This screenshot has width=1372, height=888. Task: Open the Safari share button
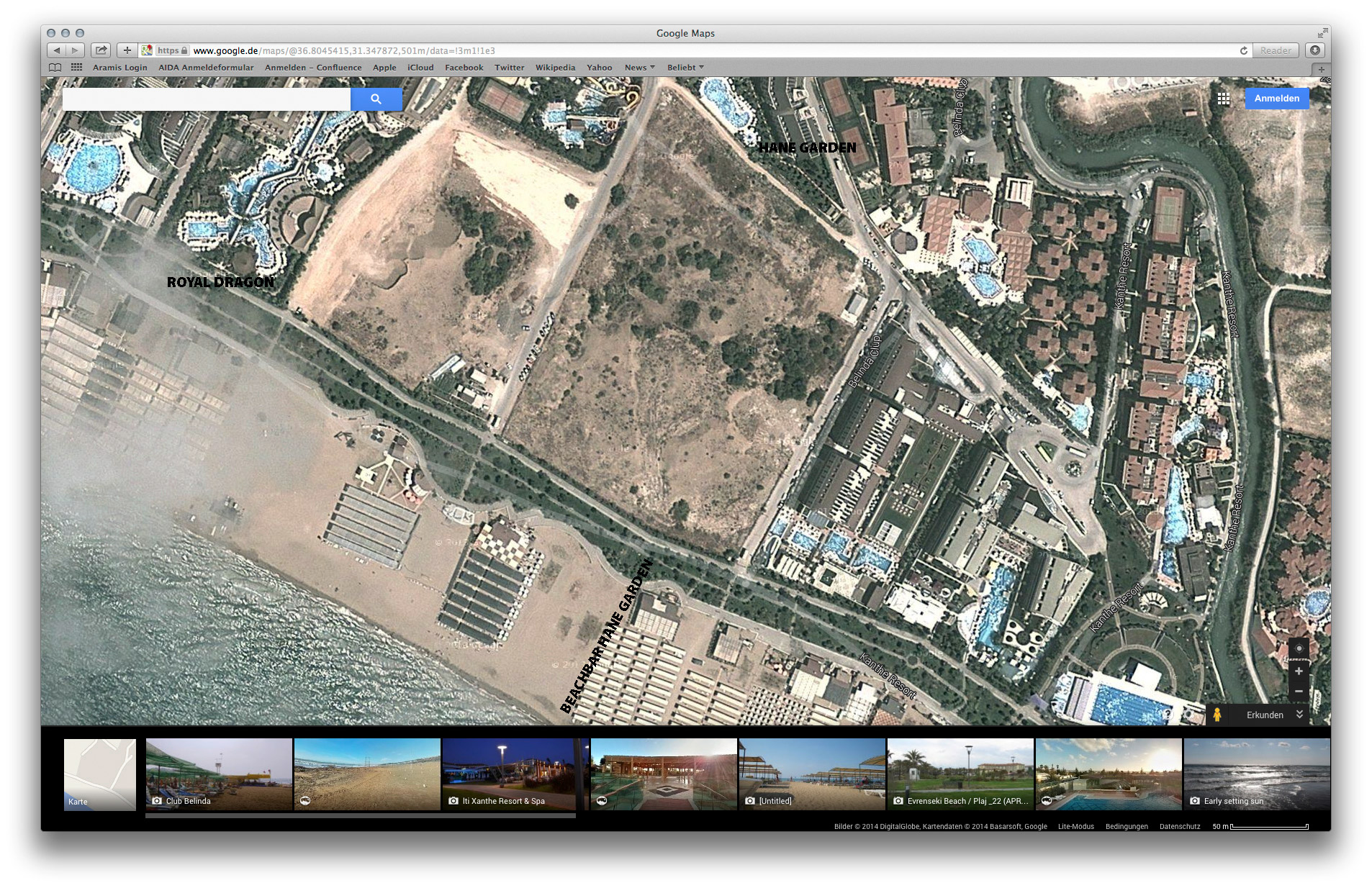(x=101, y=50)
